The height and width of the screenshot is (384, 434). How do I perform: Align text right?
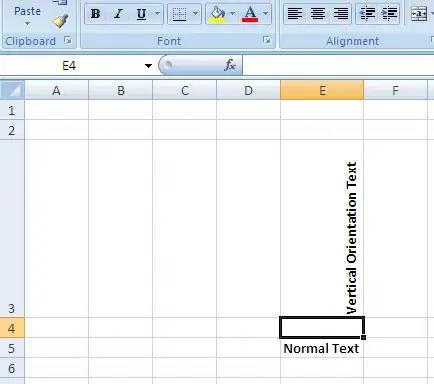[341, 14]
